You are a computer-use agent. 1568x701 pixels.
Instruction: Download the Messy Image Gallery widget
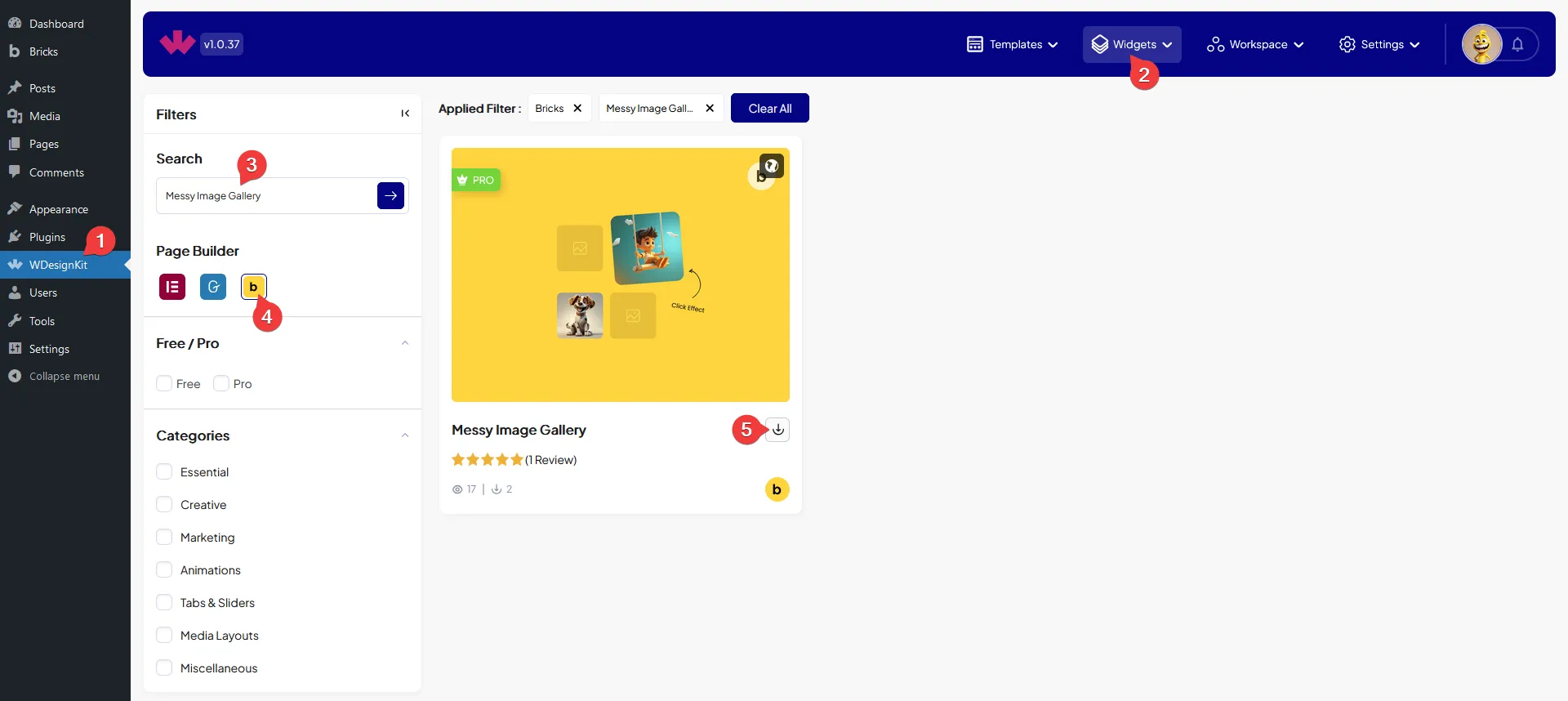click(778, 430)
